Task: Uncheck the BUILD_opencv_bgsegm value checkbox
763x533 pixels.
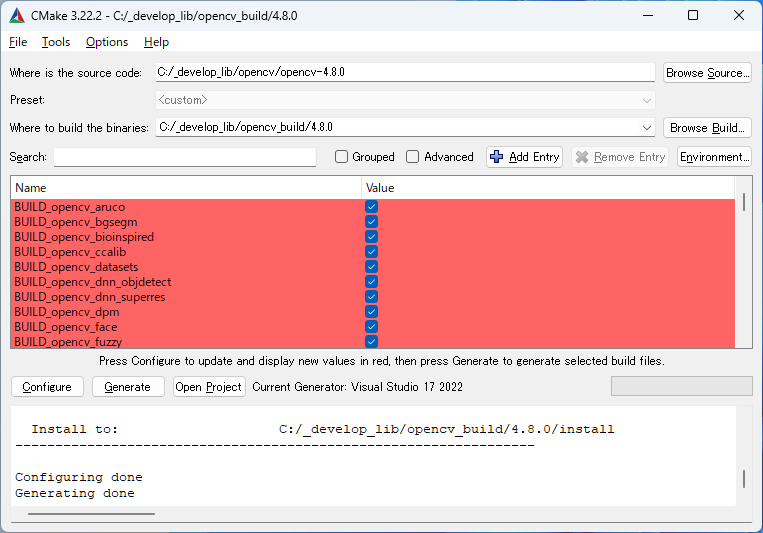Action: point(371,221)
